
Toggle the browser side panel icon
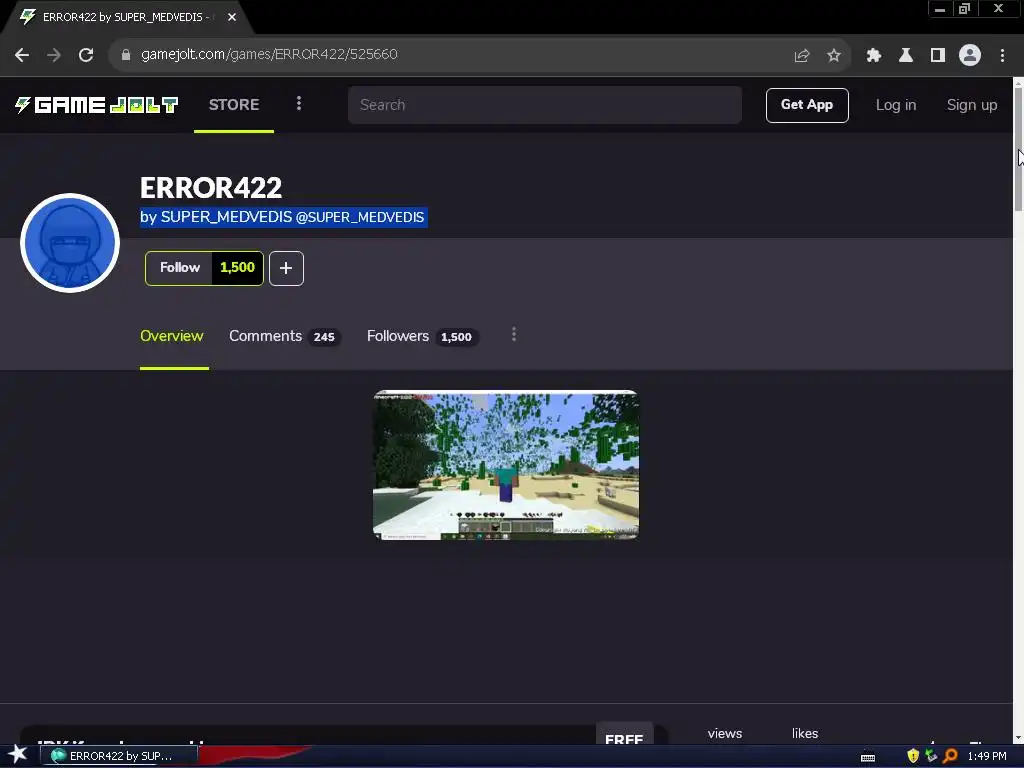coord(938,56)
